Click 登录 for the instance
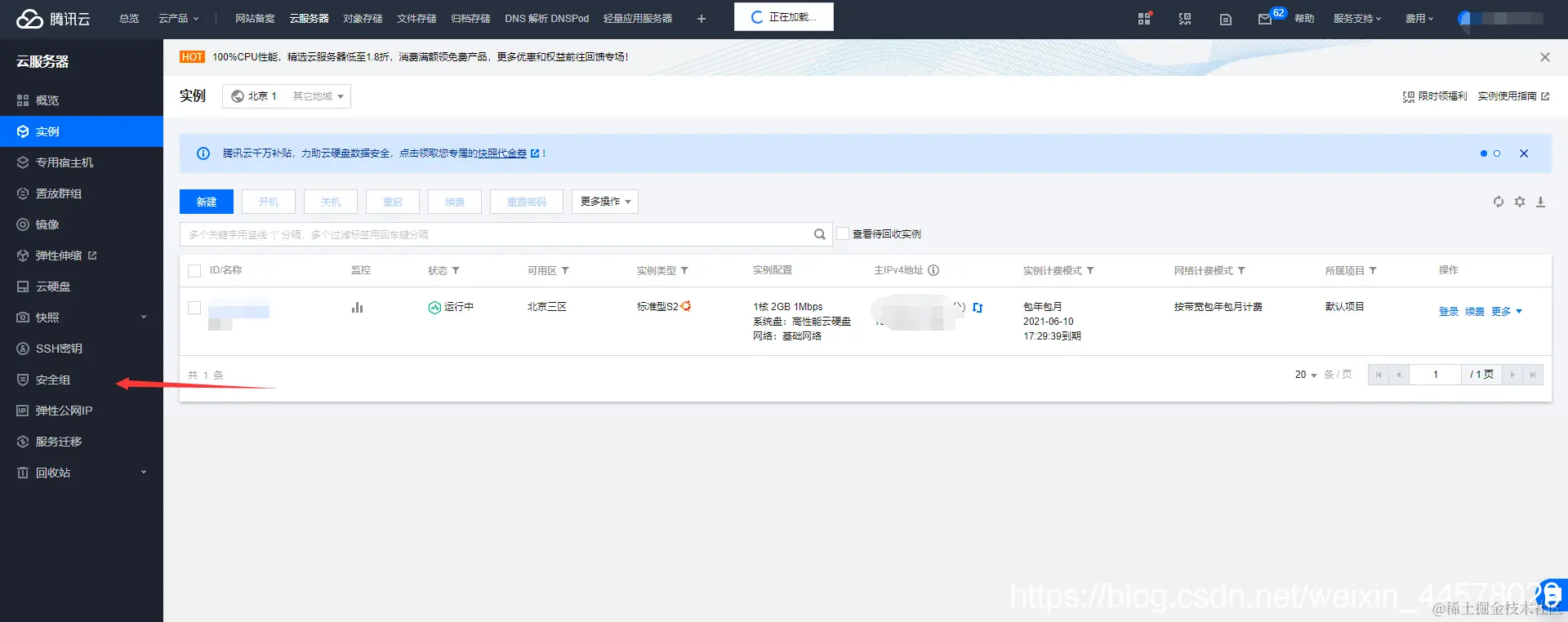 (x=1449, y=312)
